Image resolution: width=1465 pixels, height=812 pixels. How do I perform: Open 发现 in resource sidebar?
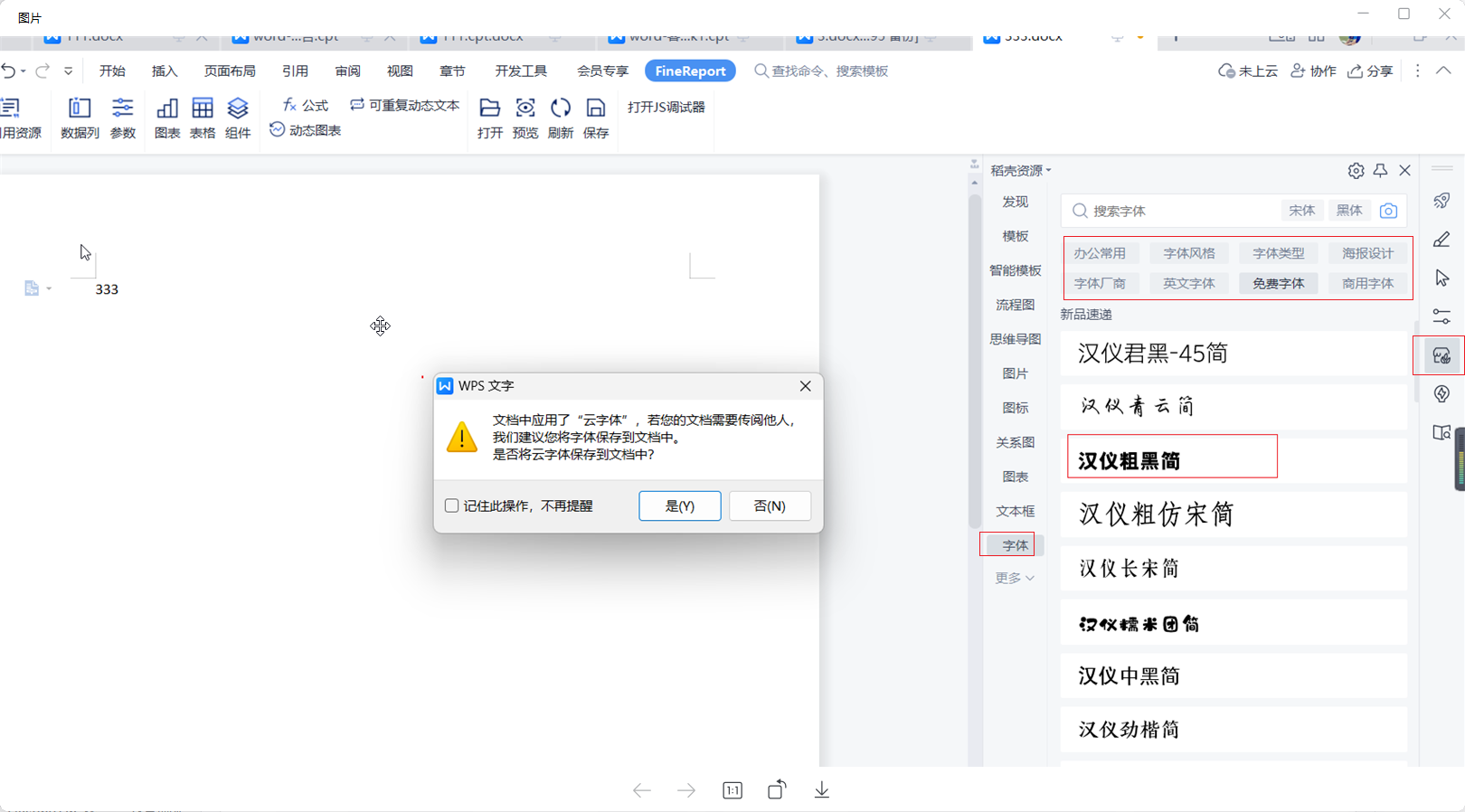1015,202
